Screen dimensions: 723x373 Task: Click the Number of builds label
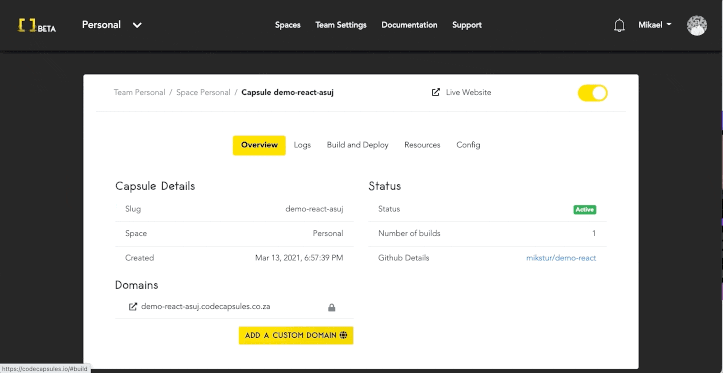coord(409,234)
